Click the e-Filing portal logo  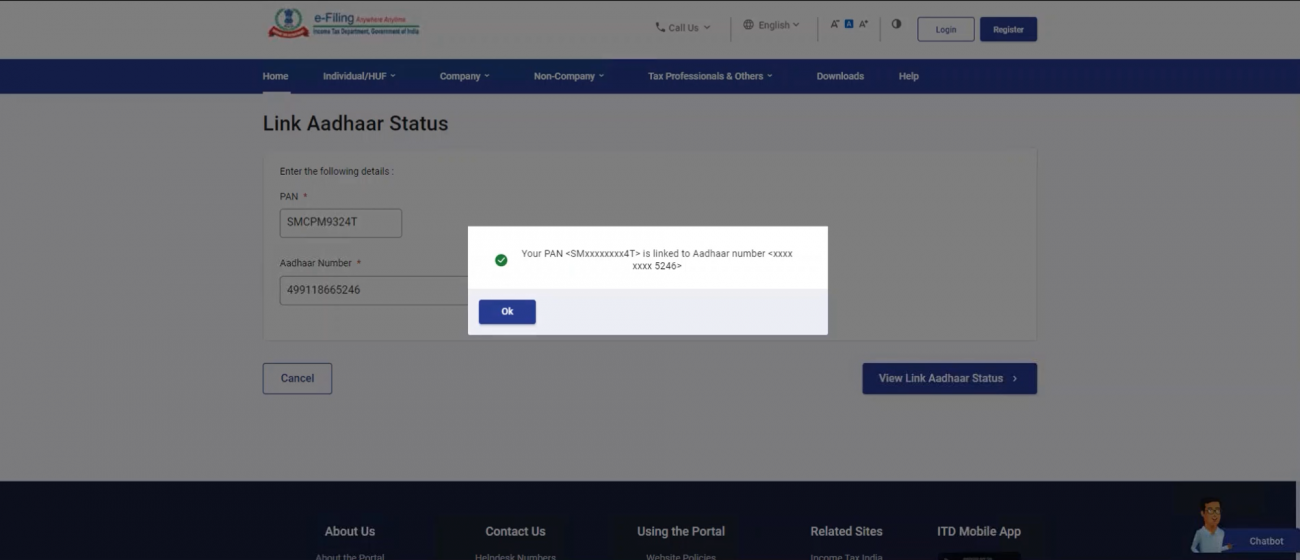coord(344,24)
